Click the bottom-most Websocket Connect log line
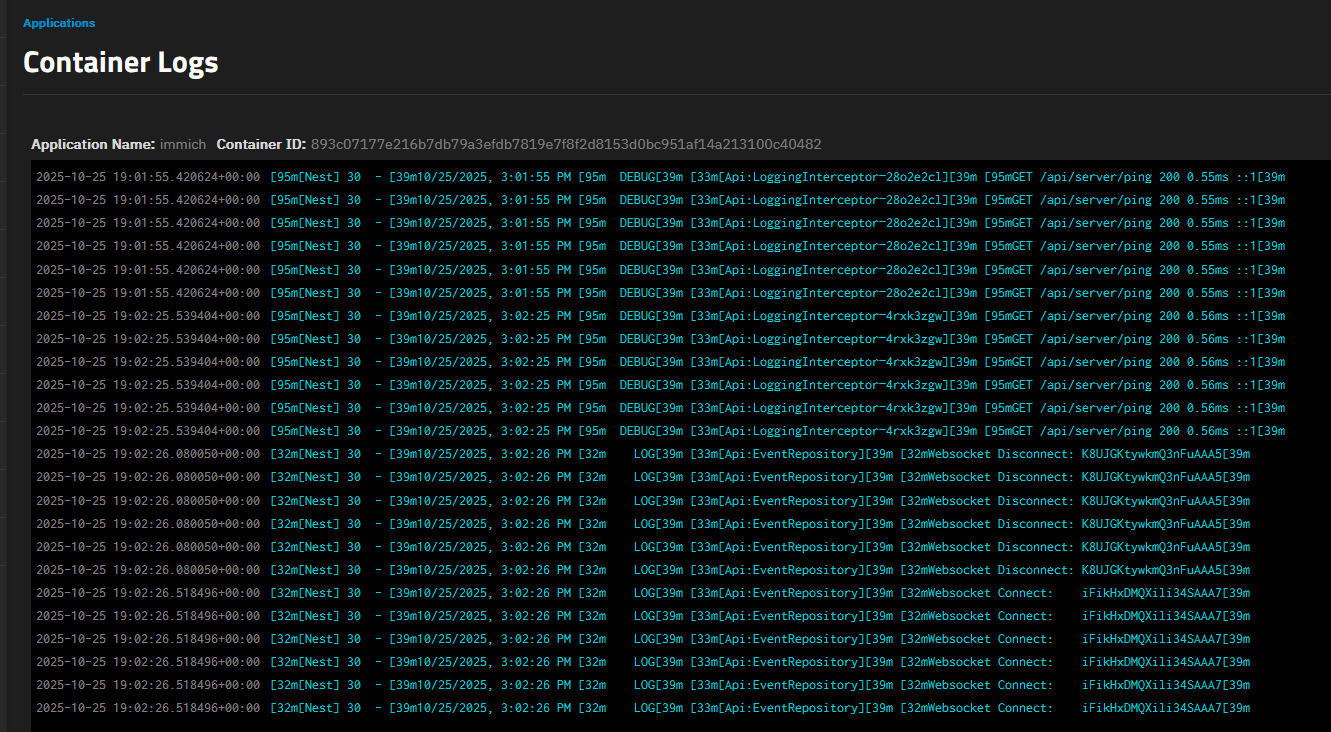Image resolution: width=1331 pixels, height=732 pixels. [x=643, y=709]
